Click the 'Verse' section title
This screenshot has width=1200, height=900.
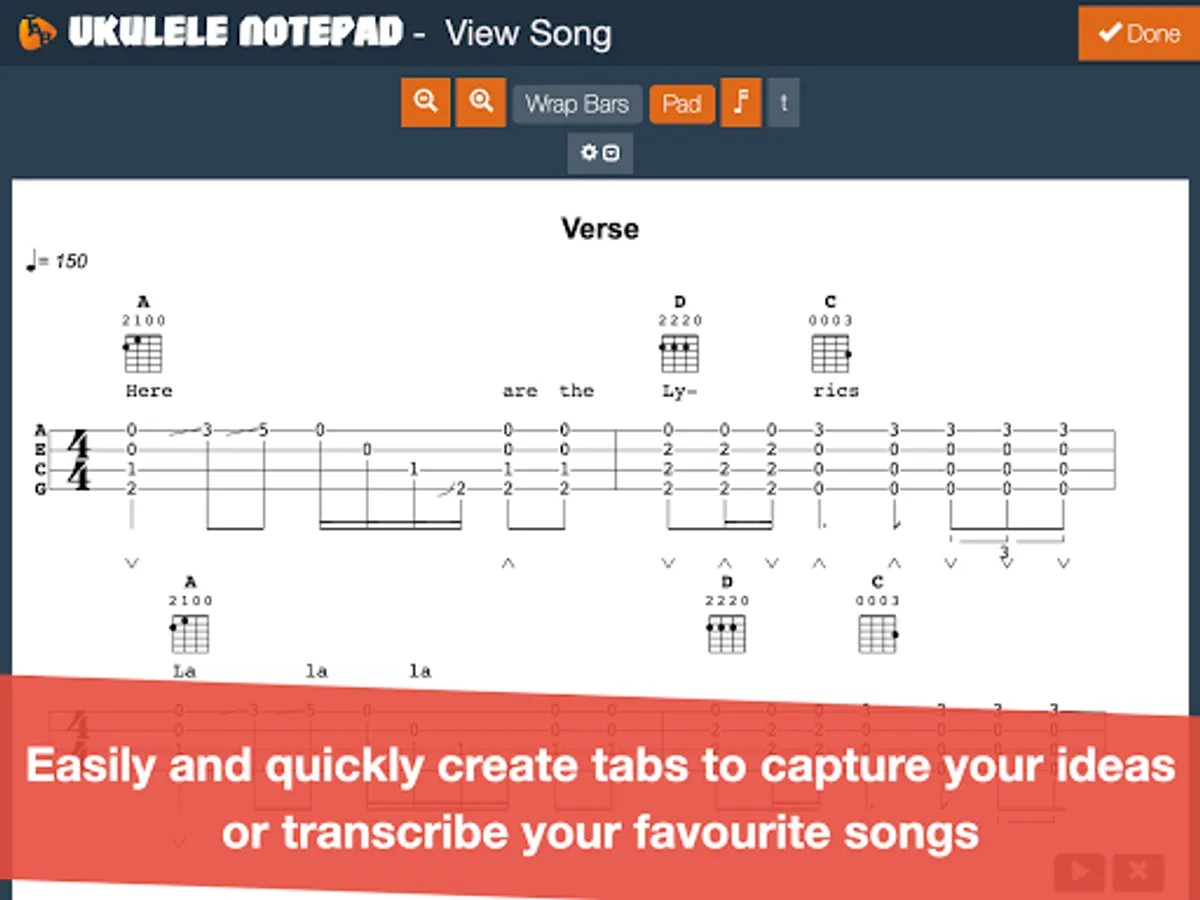tap(600, 229)
